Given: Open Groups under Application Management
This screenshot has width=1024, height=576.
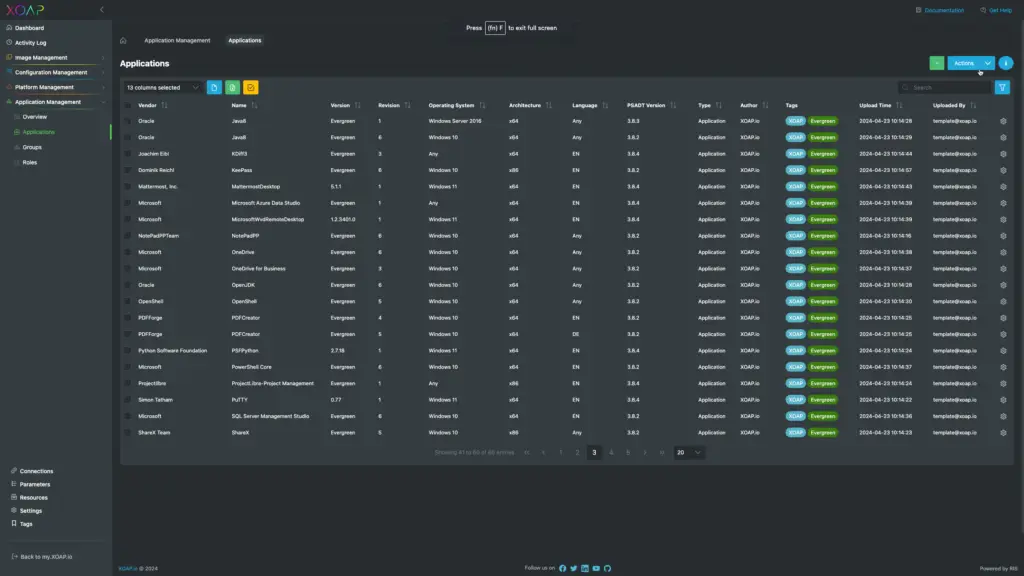Looking at the screenshot, I should (x=32, y=147).
